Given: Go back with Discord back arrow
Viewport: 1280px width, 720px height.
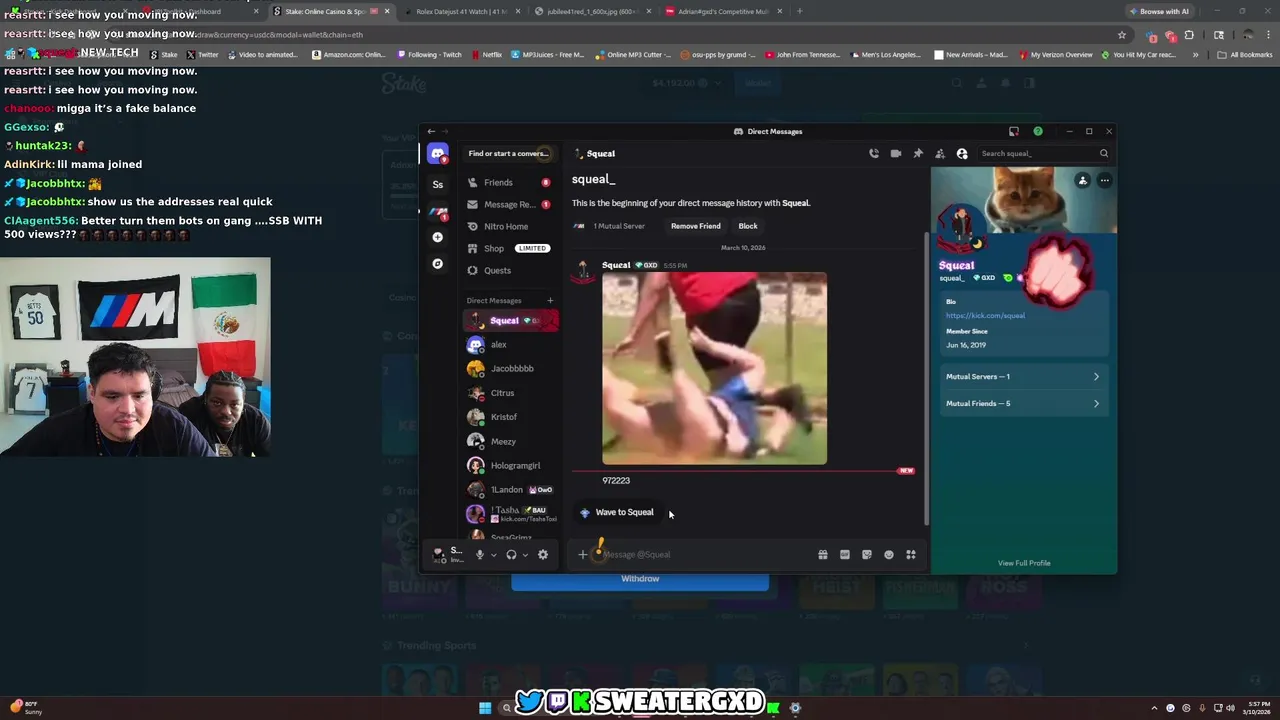Looking at the screenshot, I should pyautogui.click(x=431, y=131).
